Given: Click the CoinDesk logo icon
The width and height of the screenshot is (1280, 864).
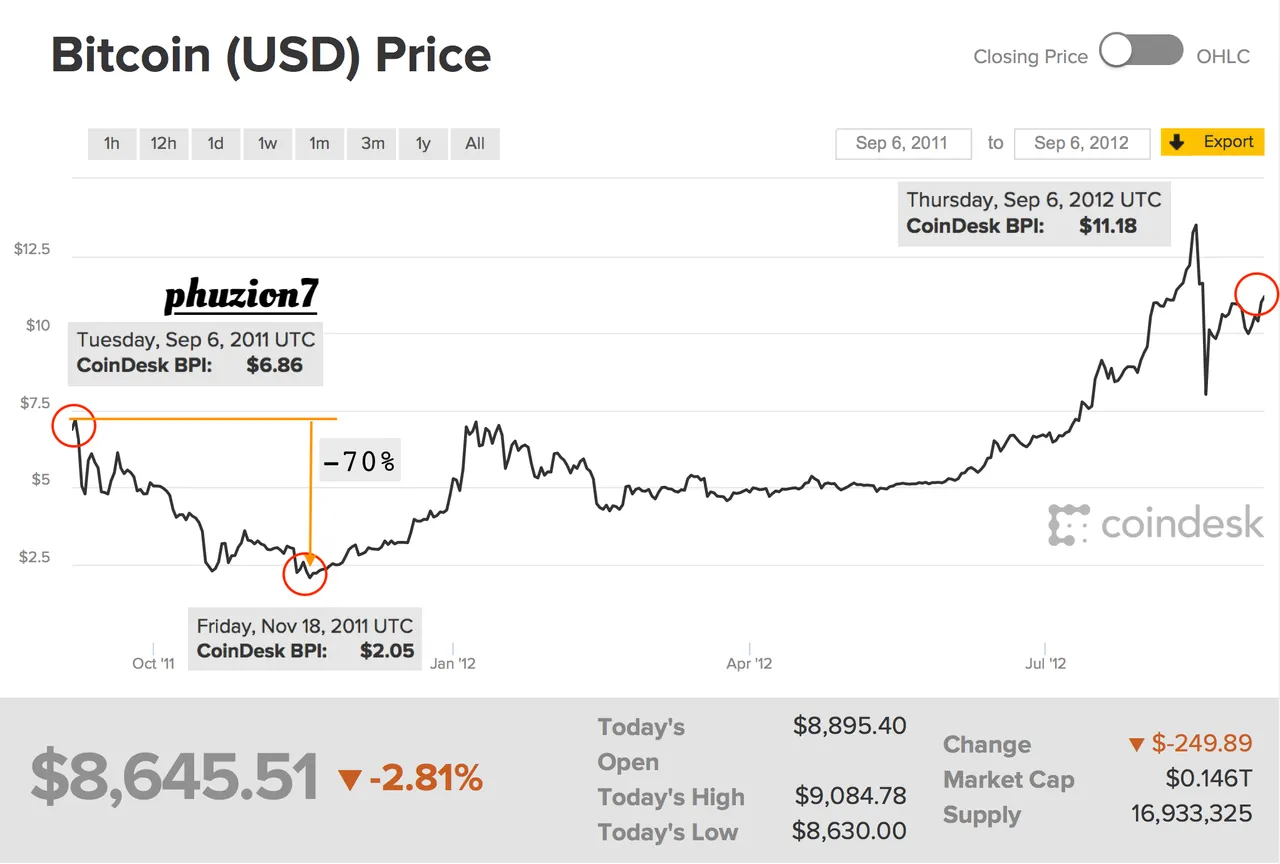Looking at the screenshot, I should click(1068, 525).
